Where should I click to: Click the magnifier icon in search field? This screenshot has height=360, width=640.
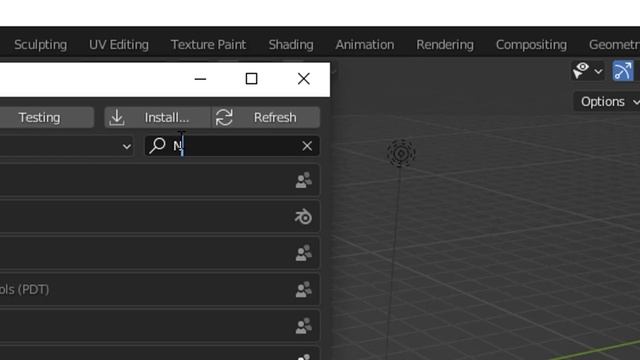point(157,145)
